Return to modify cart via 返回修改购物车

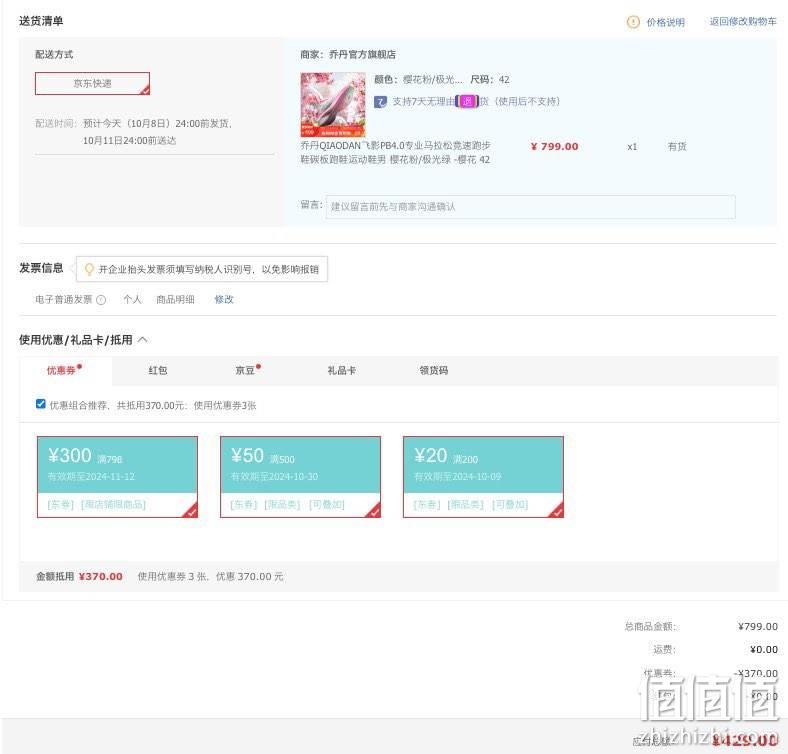click(x=743, y=22)
